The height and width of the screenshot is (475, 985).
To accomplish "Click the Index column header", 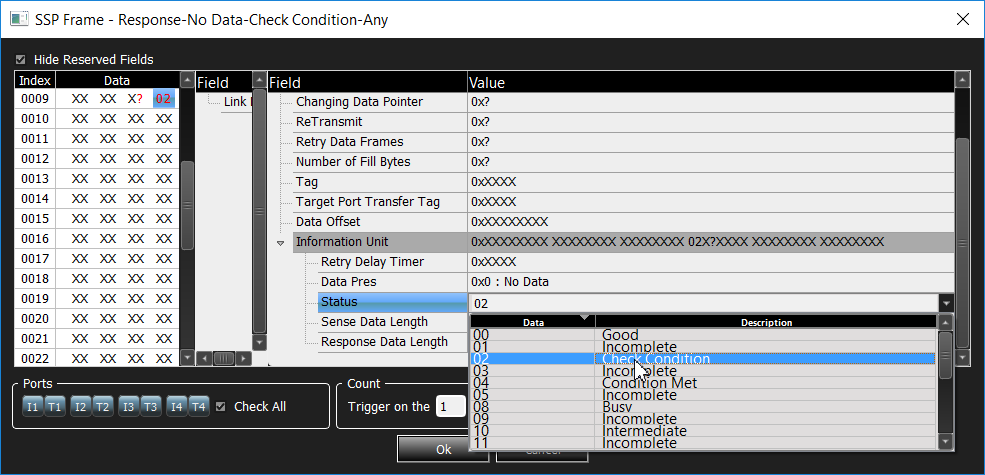I will pos(36,80).
